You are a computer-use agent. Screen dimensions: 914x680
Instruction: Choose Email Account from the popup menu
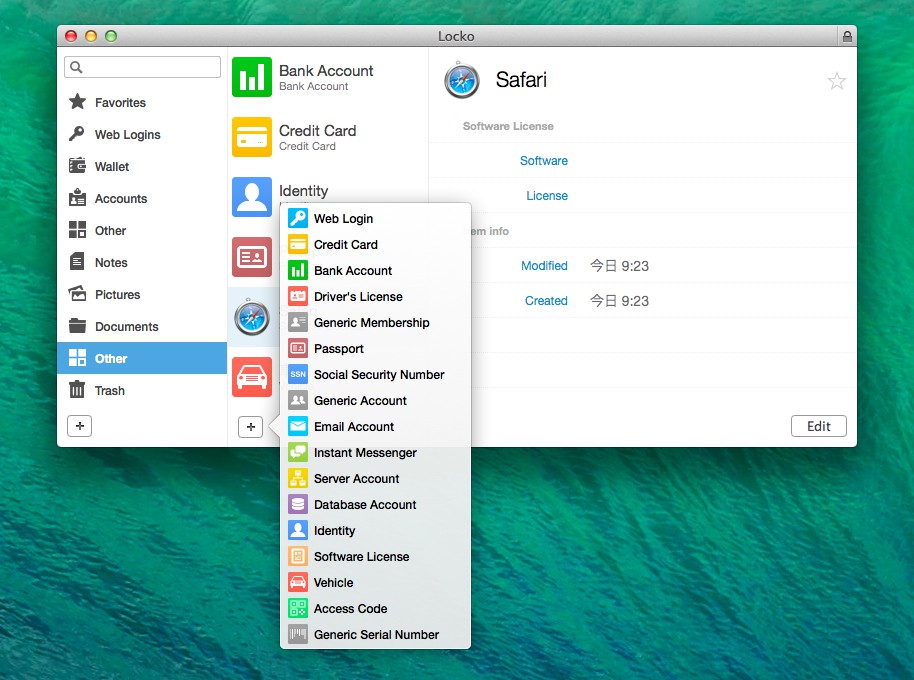coord(375,427)
